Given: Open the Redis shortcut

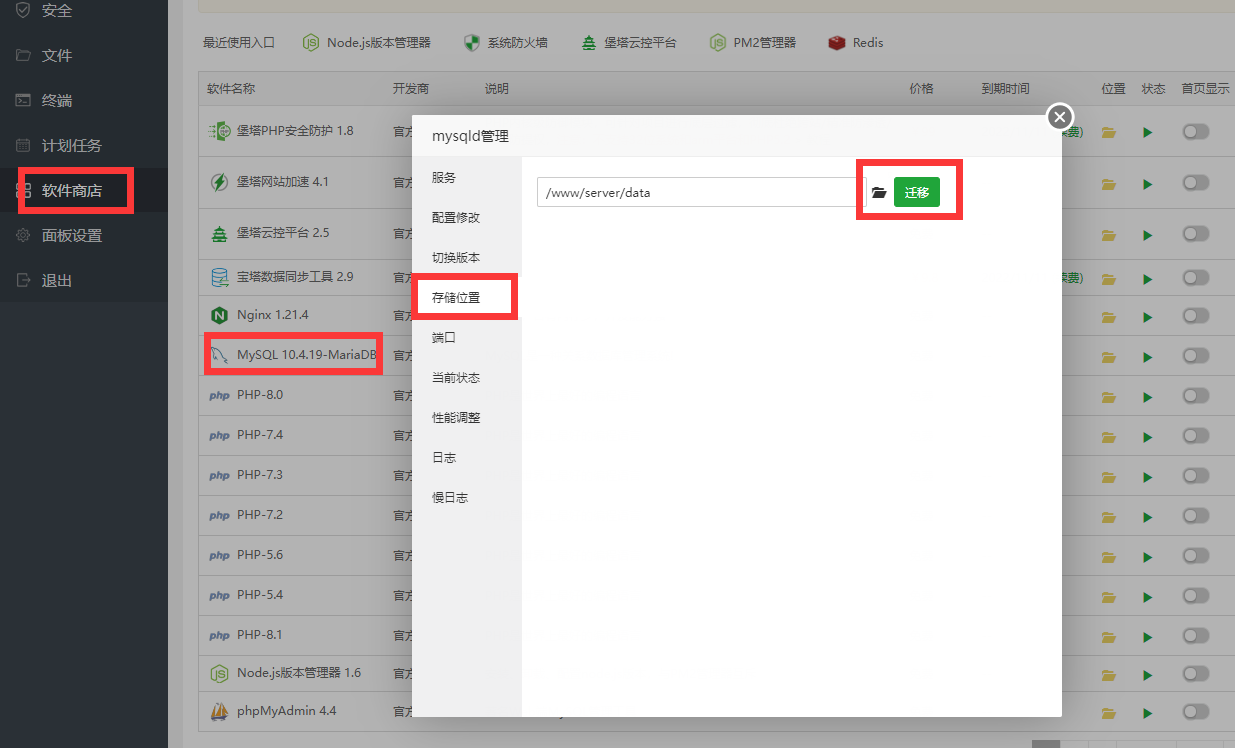Looking at the screenshot, I should pyautogui.click(x=856, y=43).
